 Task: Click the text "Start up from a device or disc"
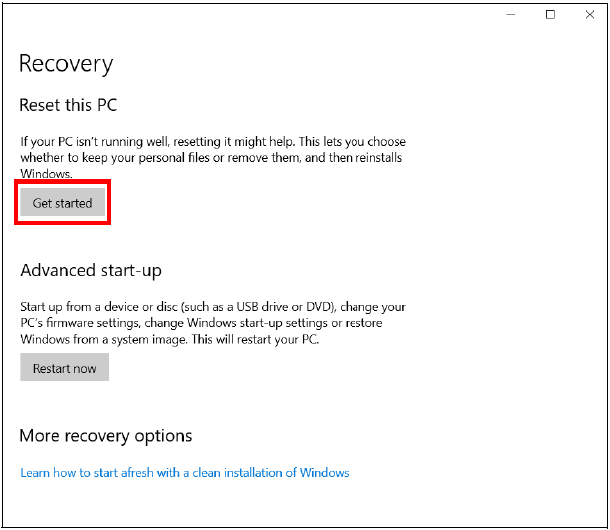click(x=108, y=307)
